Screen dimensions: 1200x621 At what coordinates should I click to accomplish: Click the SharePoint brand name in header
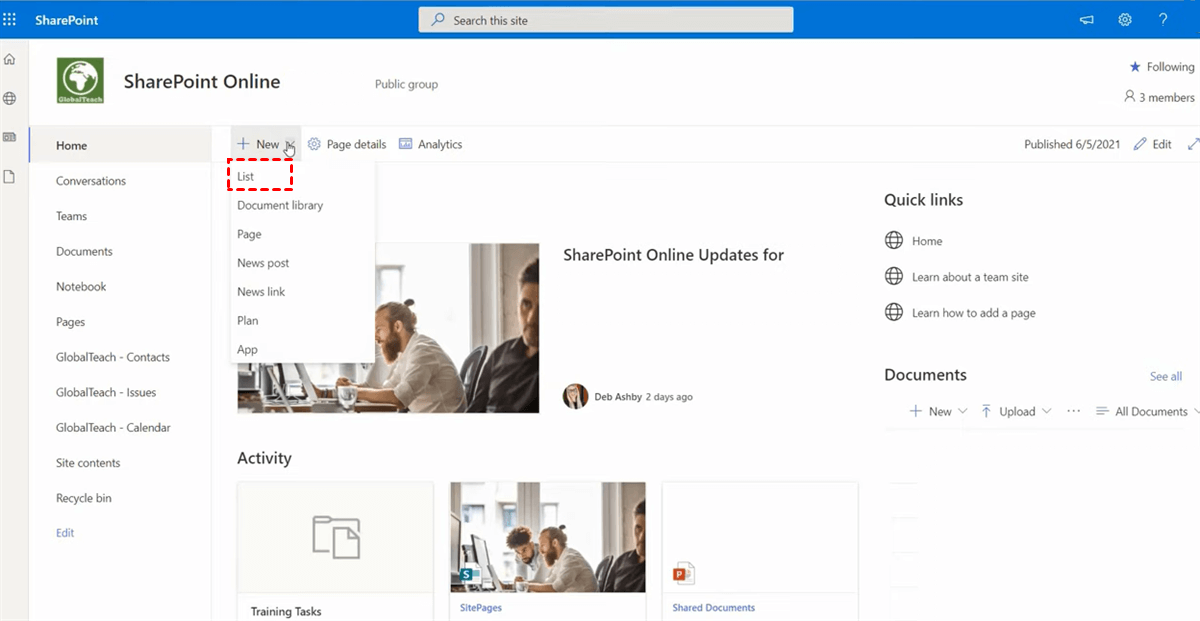[66, 20]
